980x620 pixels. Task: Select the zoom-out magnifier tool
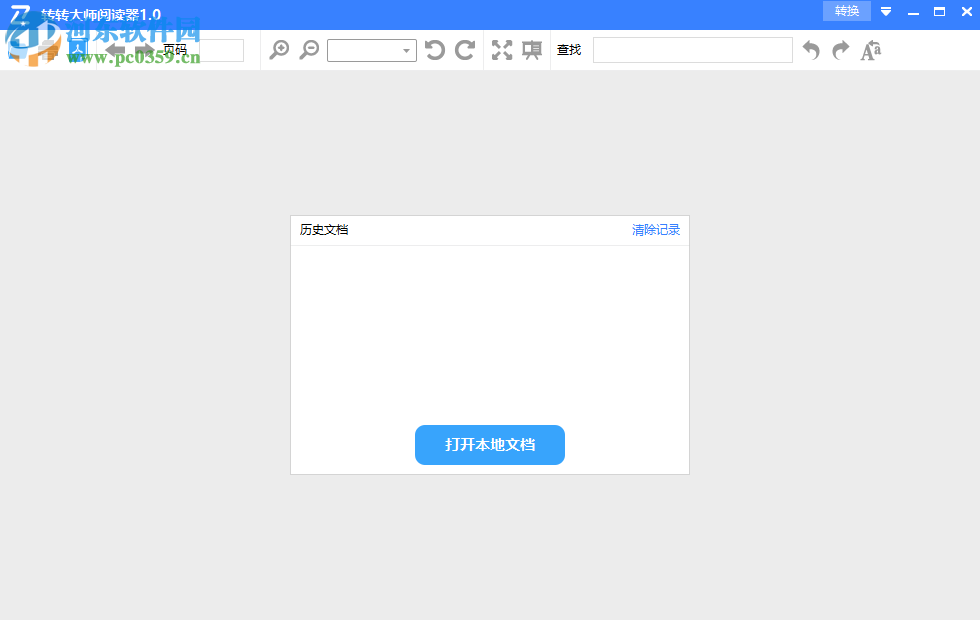pyautogui.click(x=309, y=49)
